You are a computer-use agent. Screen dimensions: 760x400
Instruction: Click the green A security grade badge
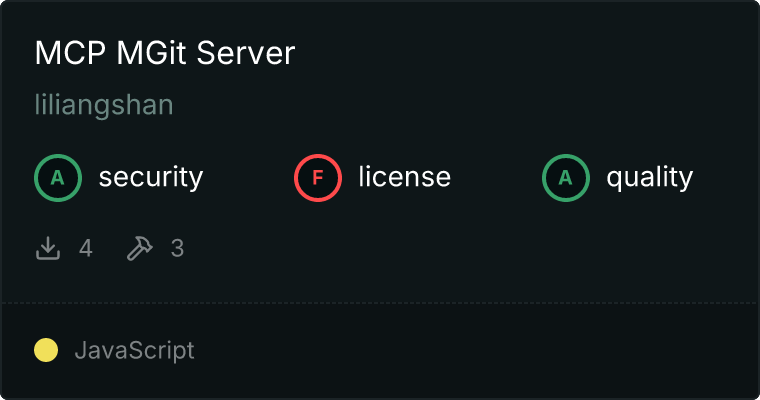(x=58, y=178)
